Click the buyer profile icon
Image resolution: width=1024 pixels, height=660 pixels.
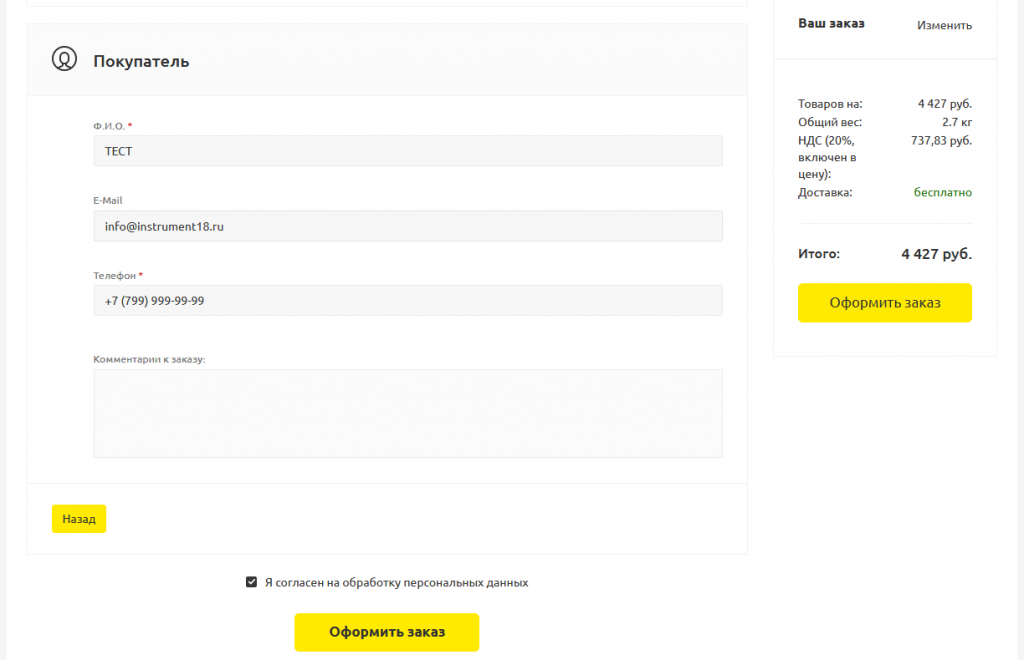coord(64,59)
